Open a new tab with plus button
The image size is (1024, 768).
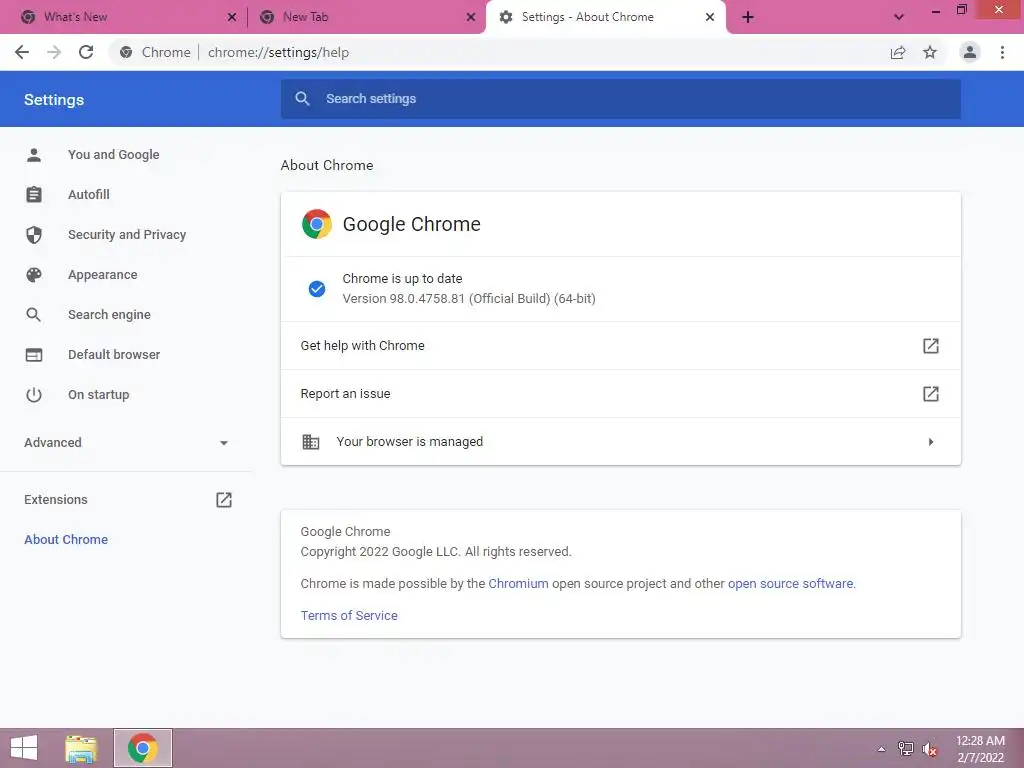pyautogui.click(x=748, y=17)
